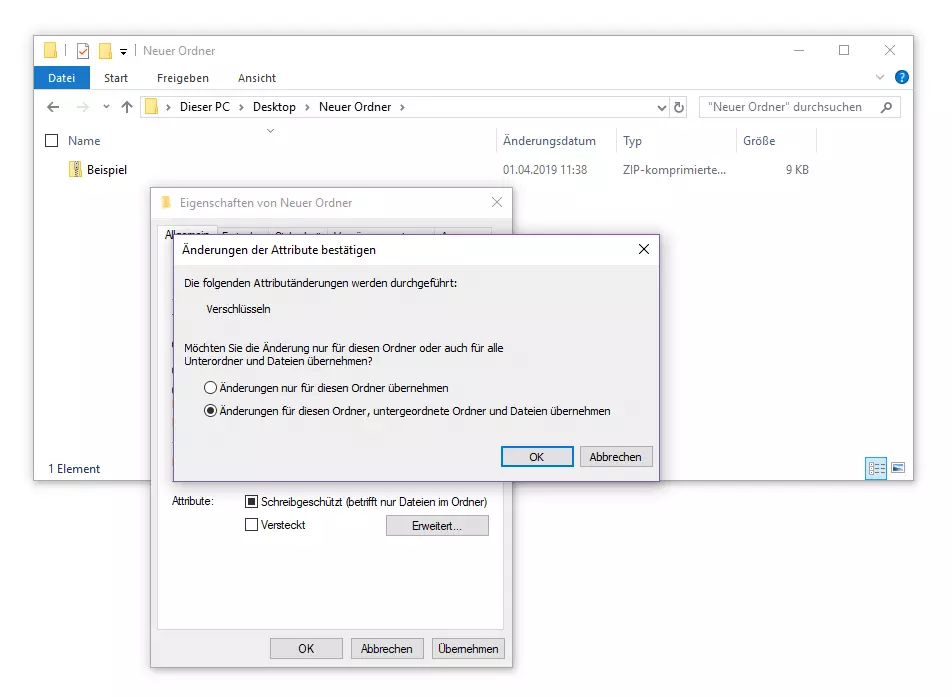Refresh the folder view
The width and height of the screenshot is (952, 697).
coord(679,107)
